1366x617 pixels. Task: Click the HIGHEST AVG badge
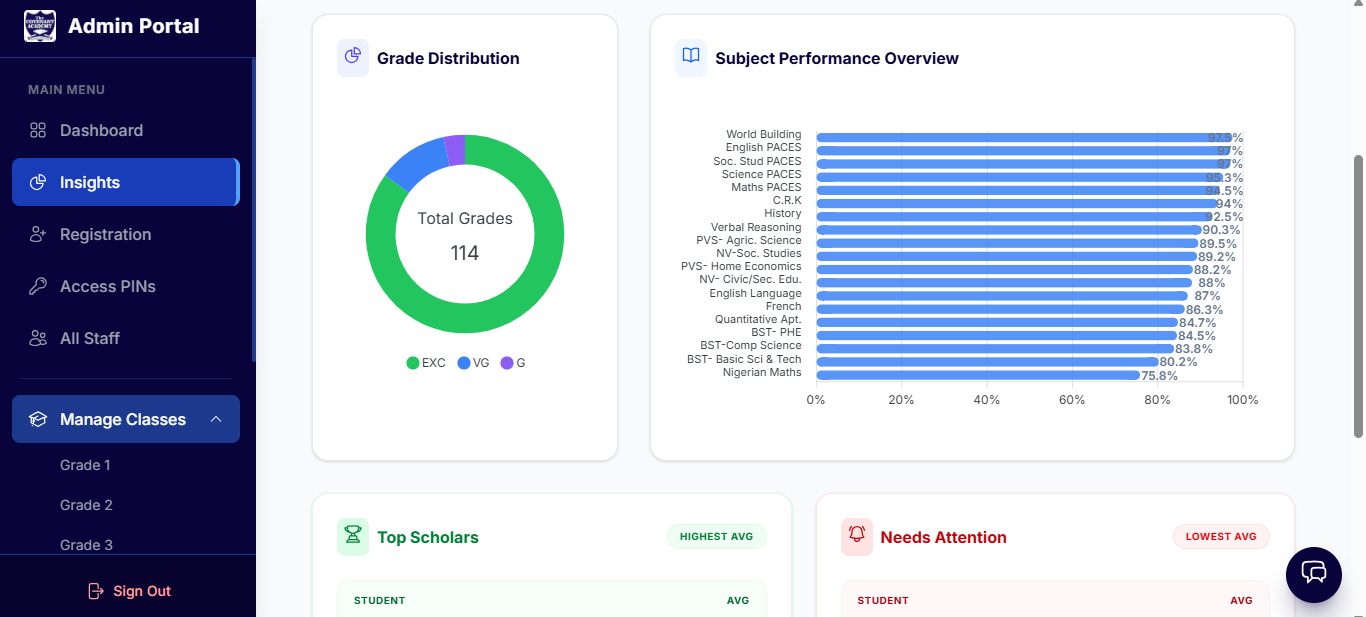[716, 536]
